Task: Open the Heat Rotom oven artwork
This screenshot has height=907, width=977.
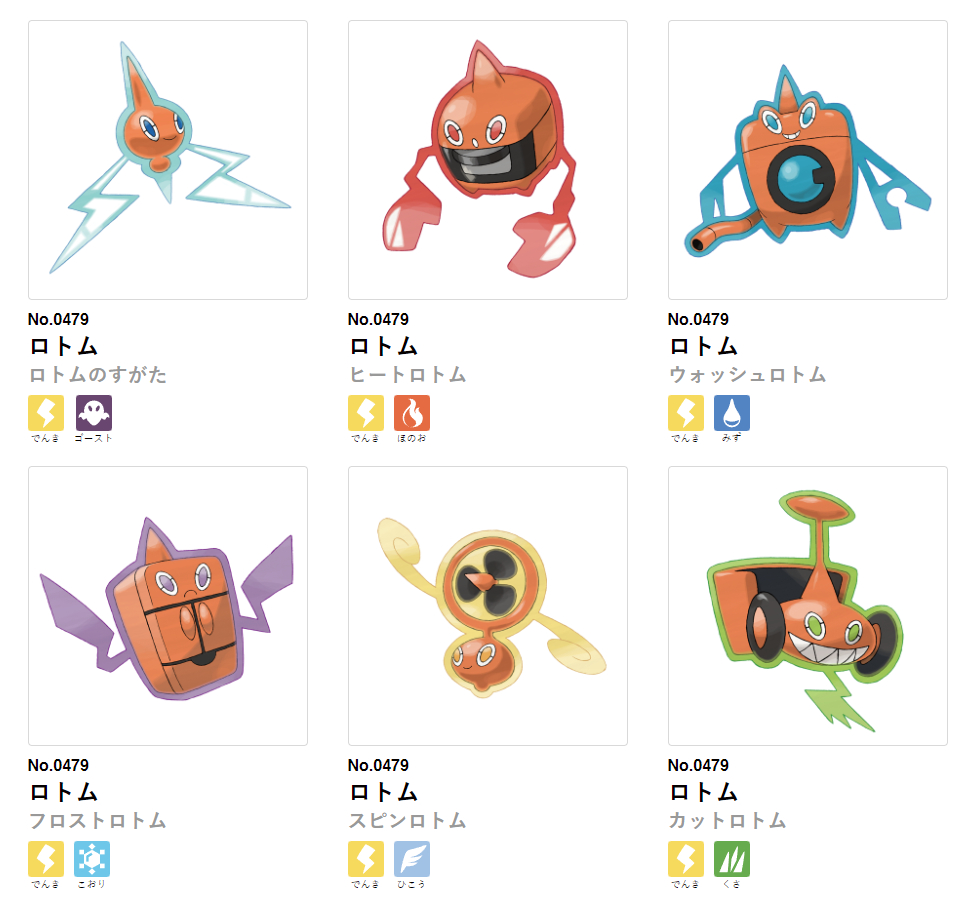Action: tap(488, 159)
